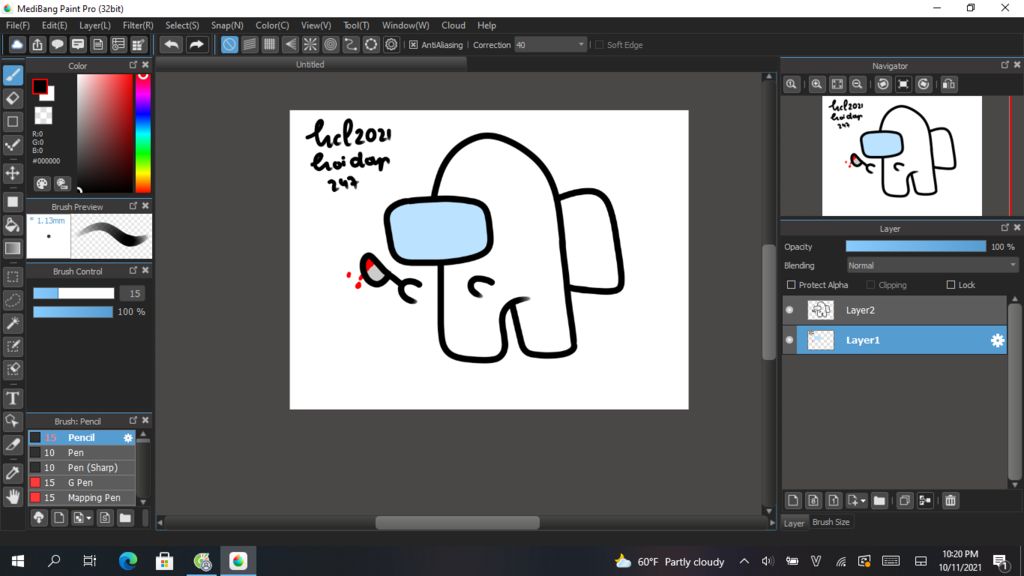Enable the Radial snap guide

(310, 44)
